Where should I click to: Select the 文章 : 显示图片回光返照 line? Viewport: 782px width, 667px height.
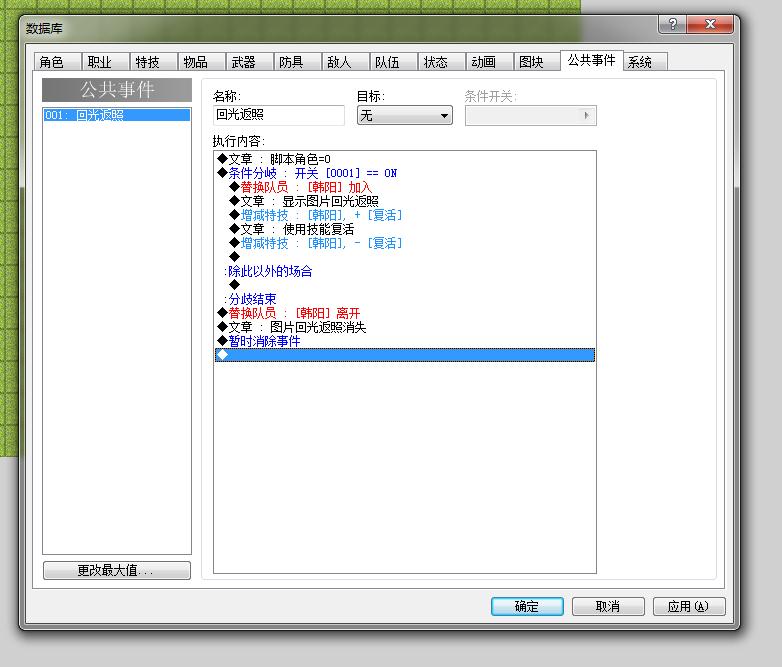(404, 201)
